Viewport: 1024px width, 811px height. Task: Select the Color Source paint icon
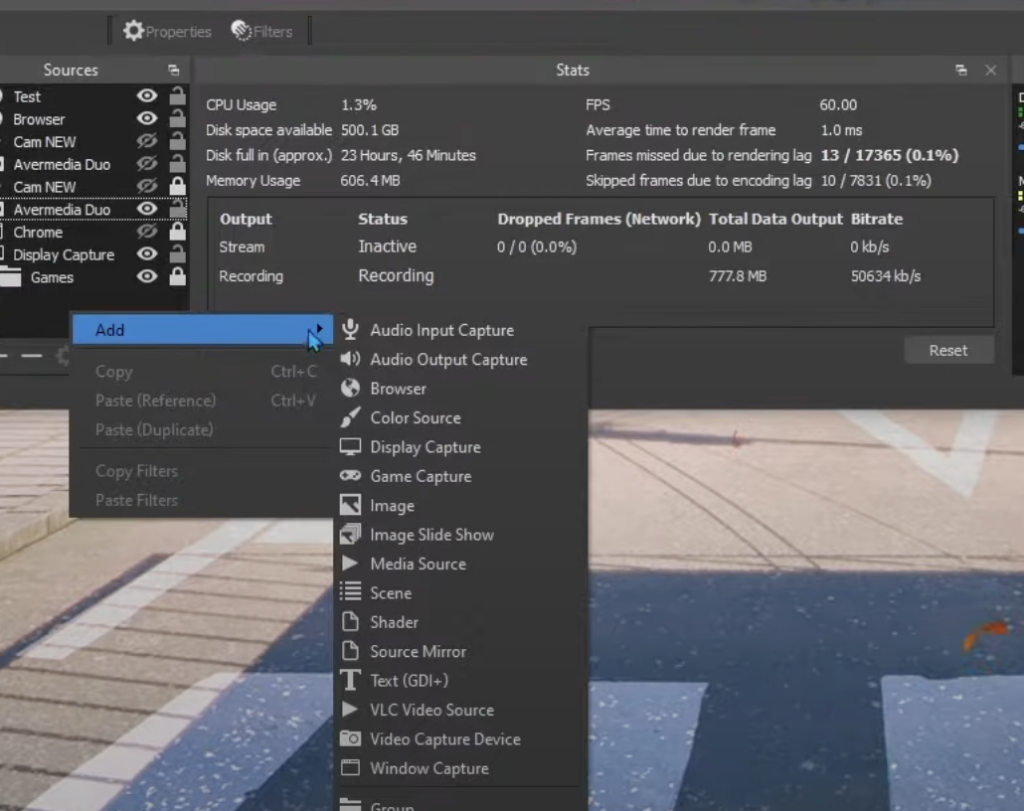click(x=349, y=418)
